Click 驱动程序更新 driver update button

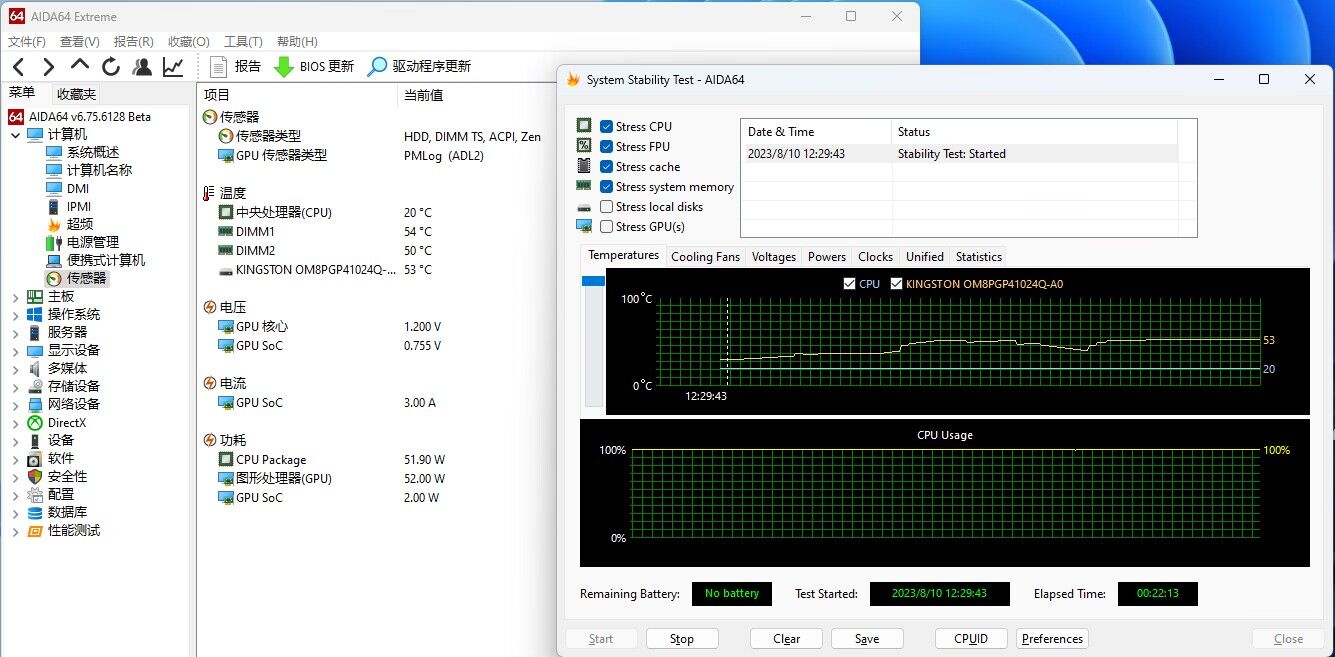[x=418, y=67]
